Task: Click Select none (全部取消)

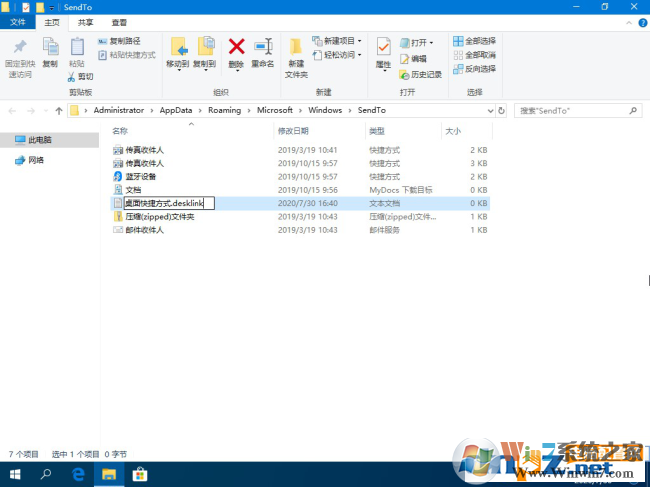Action: (x=474, y=55)
